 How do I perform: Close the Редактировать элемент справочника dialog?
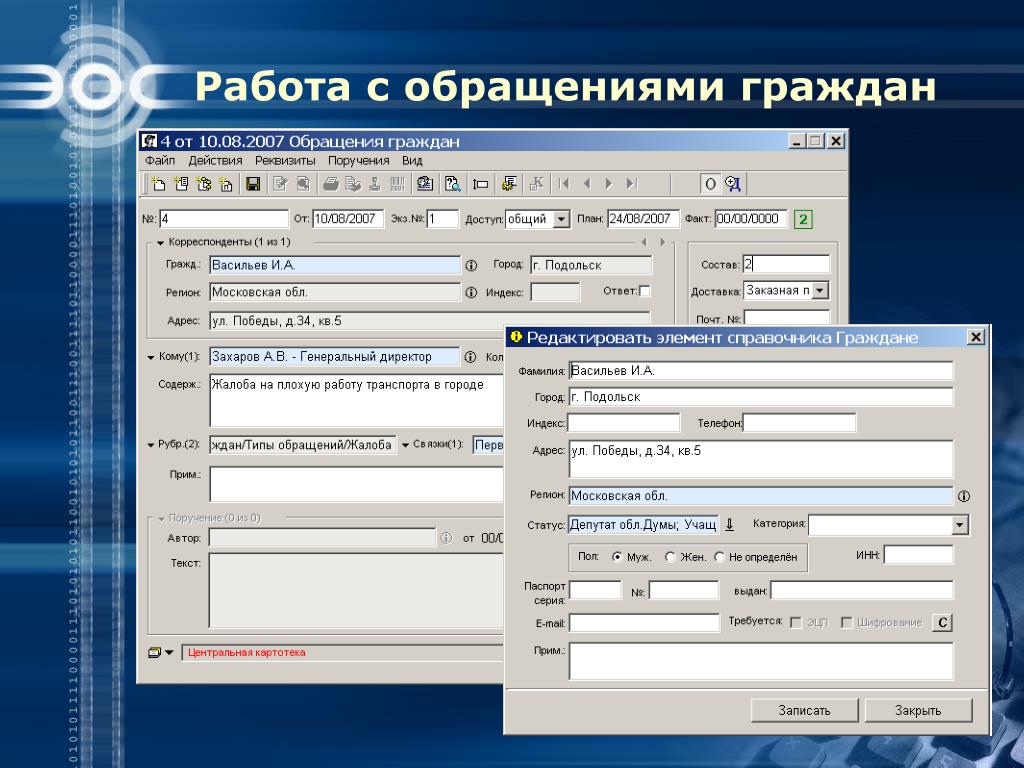975,337
